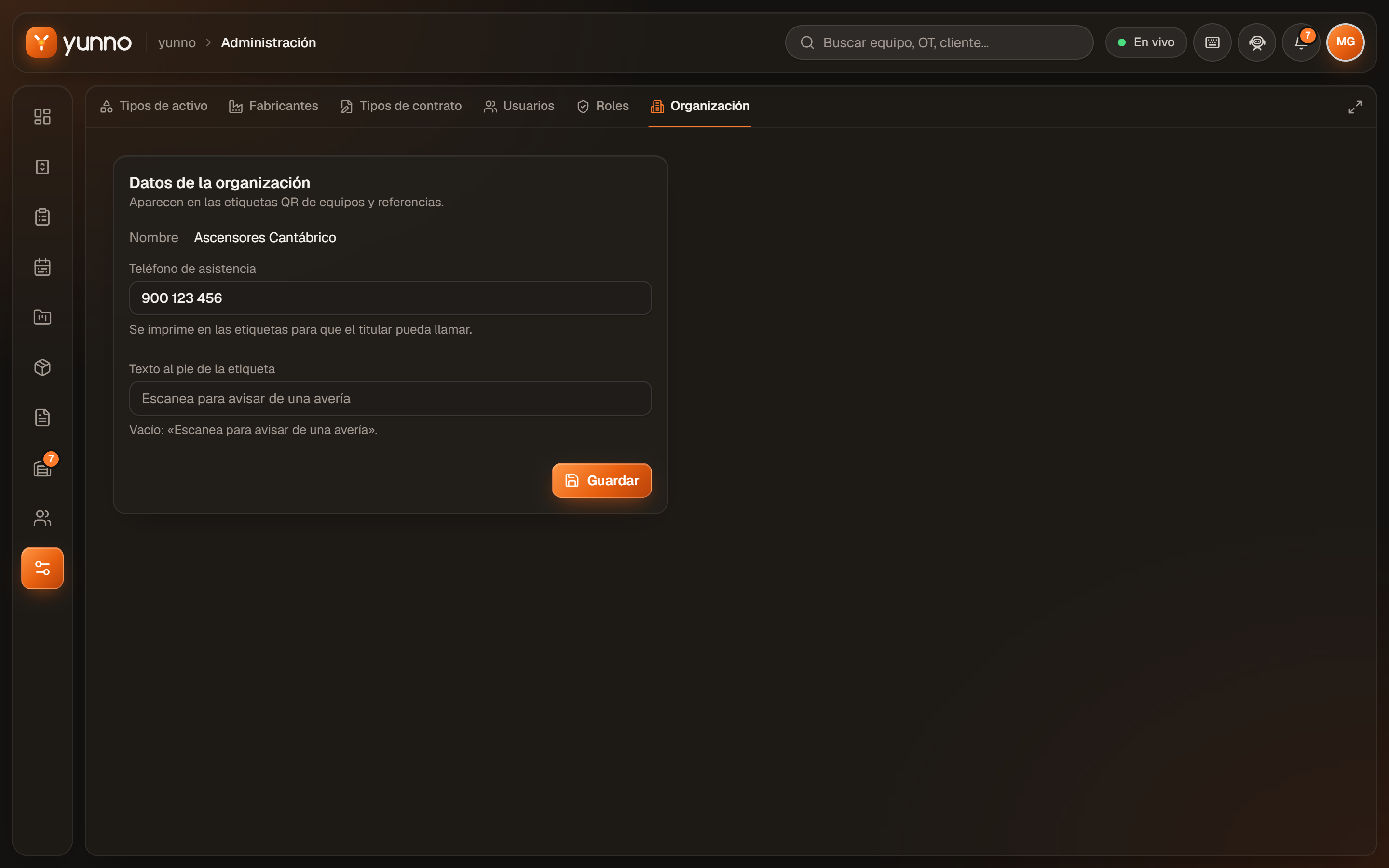Click the yunno logo
This screenshot has height=868, width=1389.
[79, 42]
